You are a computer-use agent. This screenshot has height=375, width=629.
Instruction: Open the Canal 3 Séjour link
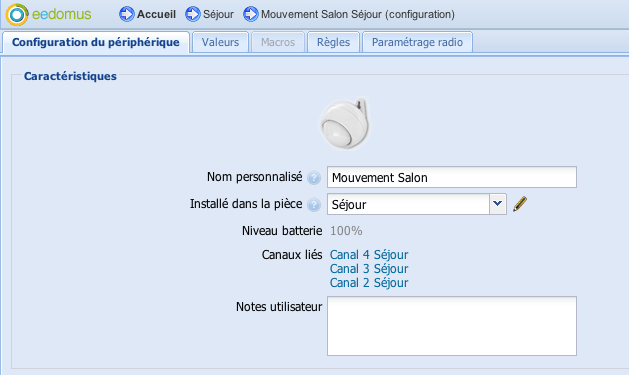369,269
